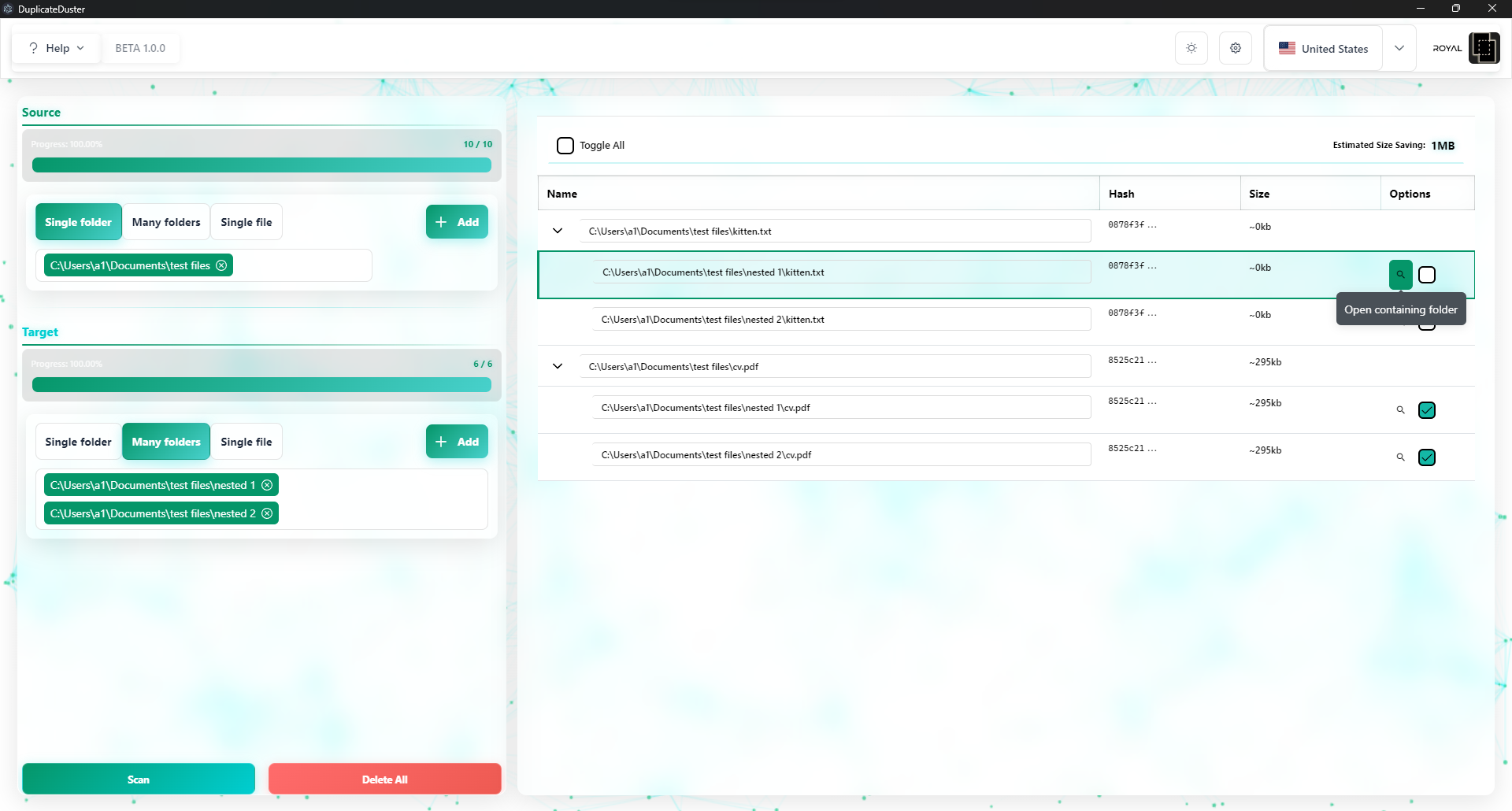Image resolution: width=1512 pixels, height=811 pixels.
Task: Open the country selector dropdown
Action: tap(1400, 47)
